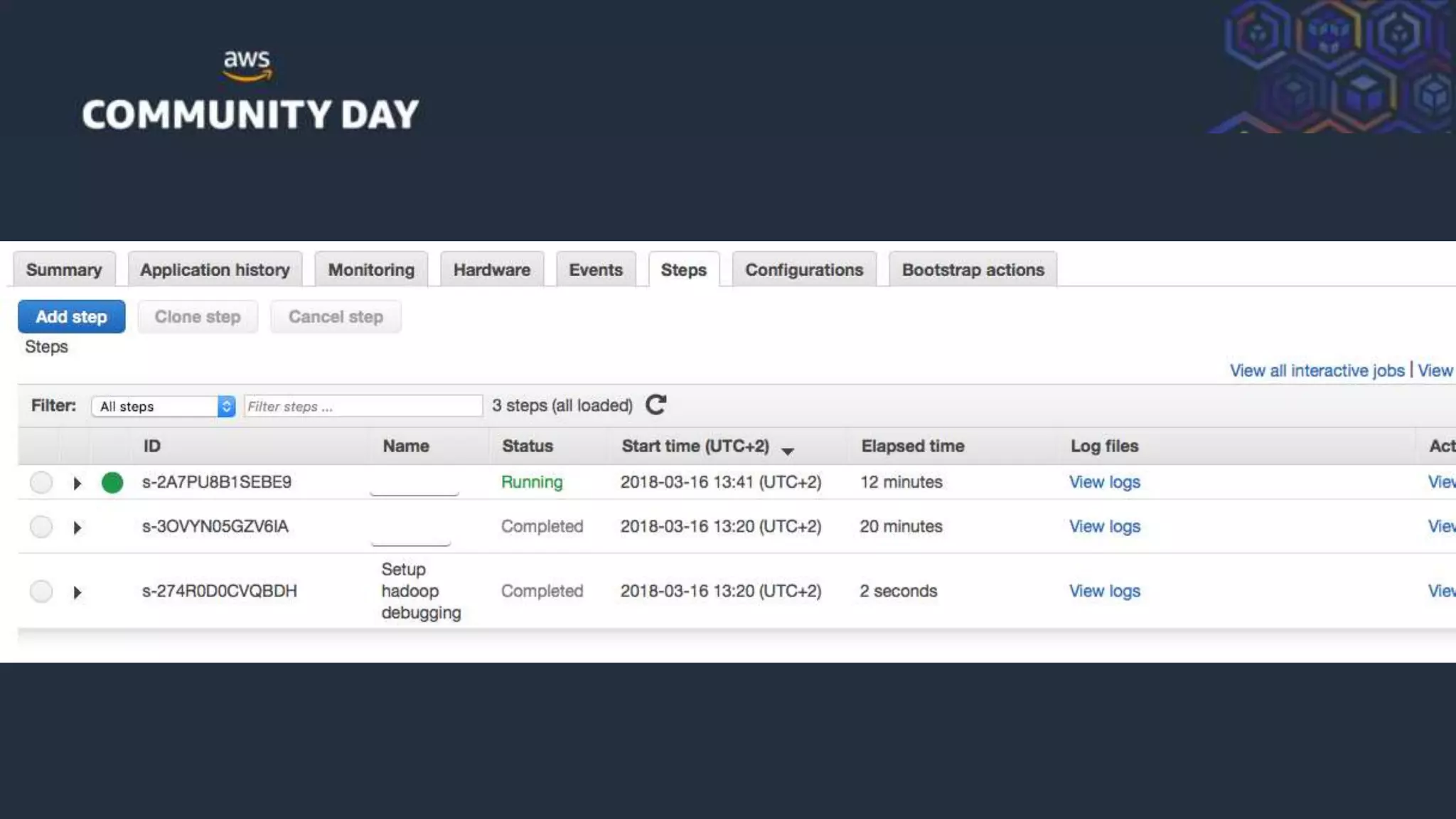
Task: Go to the Application history tab
Action: coord(215,270)
